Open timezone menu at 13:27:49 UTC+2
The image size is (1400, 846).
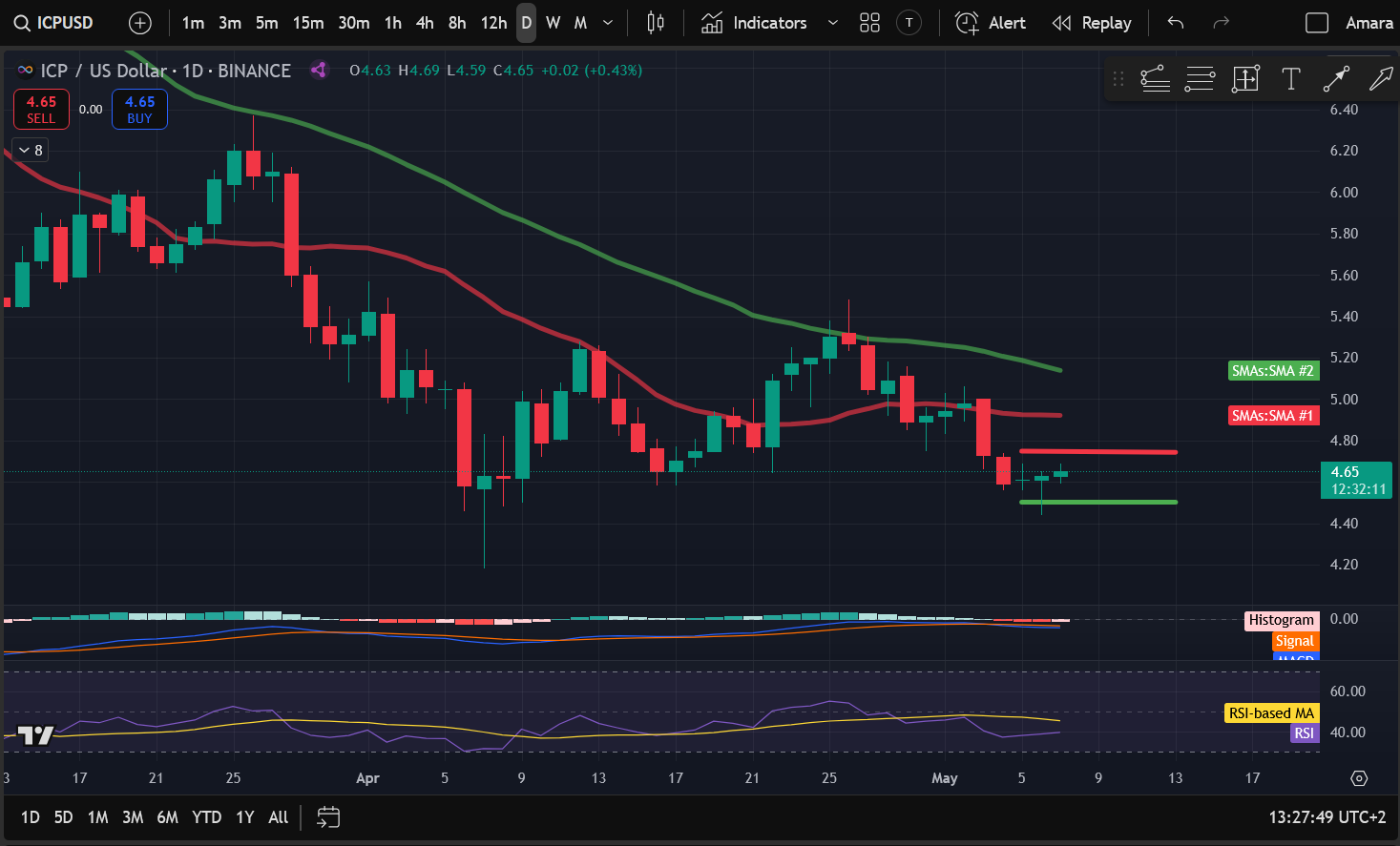coord(1327,817)
